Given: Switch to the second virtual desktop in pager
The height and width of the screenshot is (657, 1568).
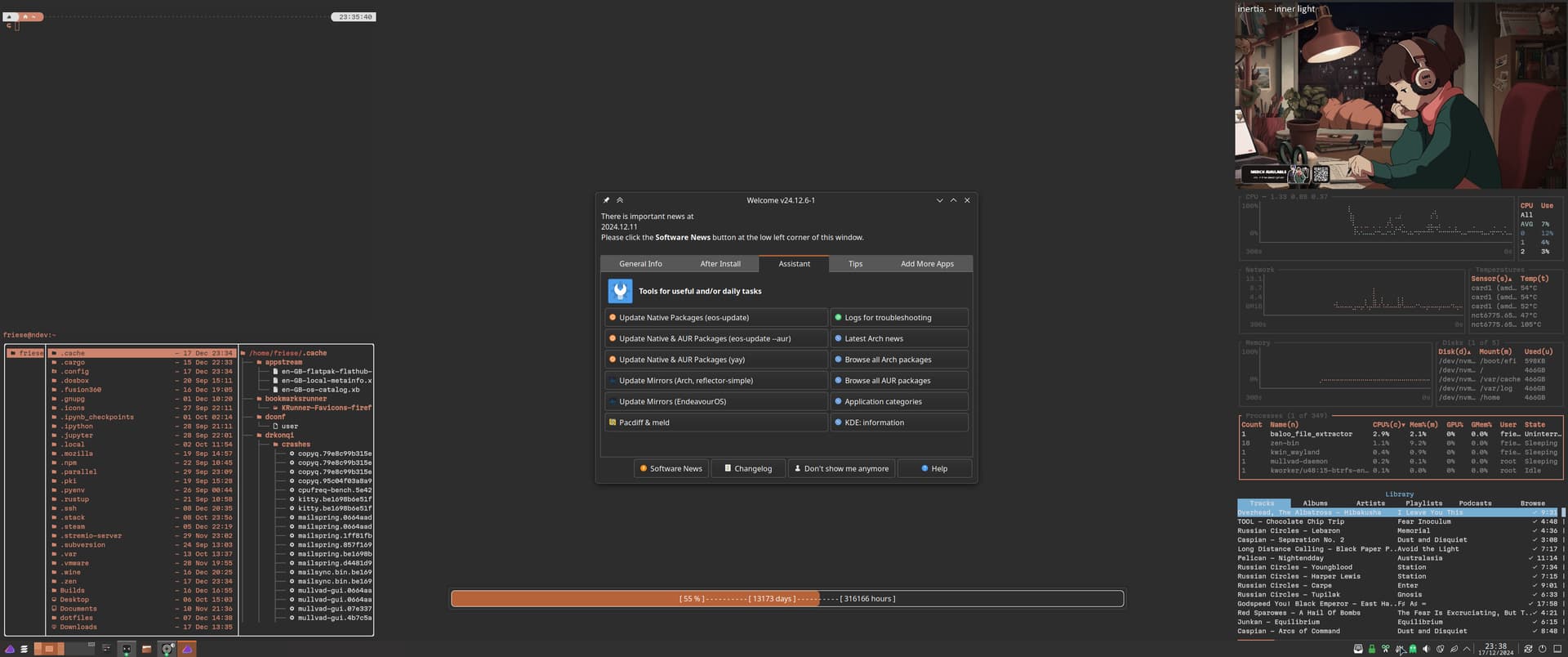Looking at the screenshot, I should (x=80, y=649).
